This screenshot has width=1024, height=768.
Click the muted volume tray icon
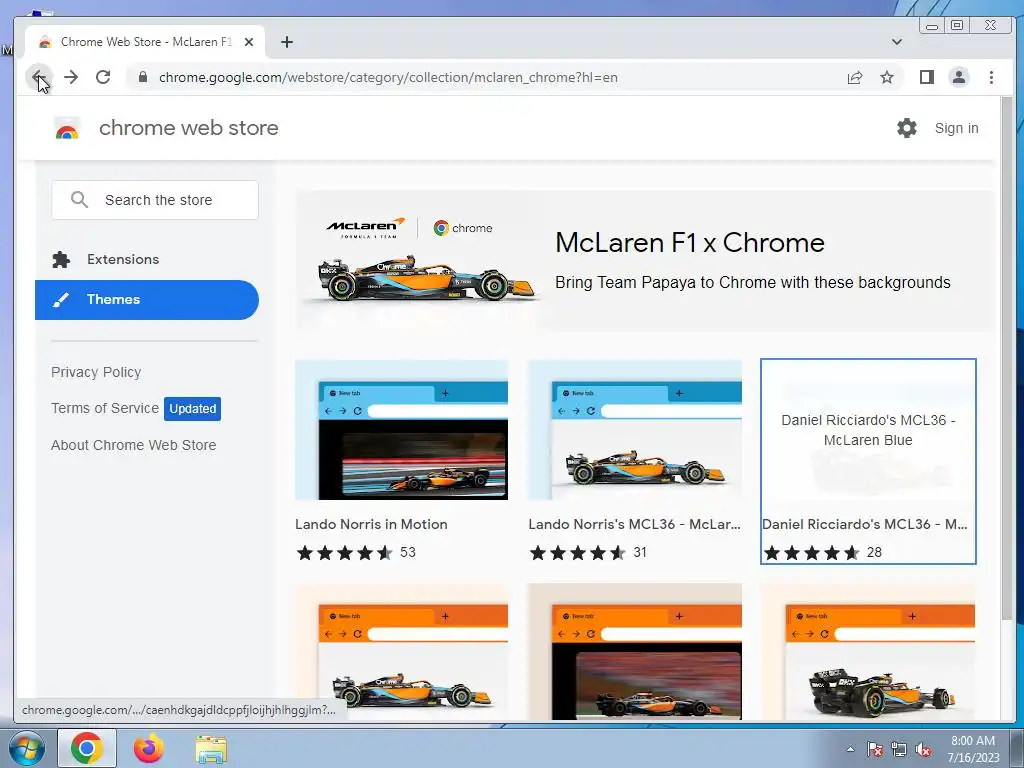(923, 750)
